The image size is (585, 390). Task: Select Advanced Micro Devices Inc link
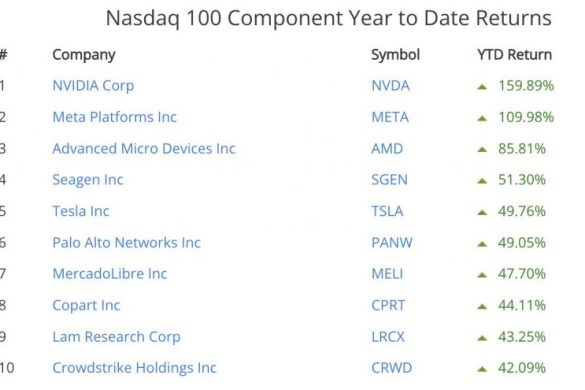point(144,149)
